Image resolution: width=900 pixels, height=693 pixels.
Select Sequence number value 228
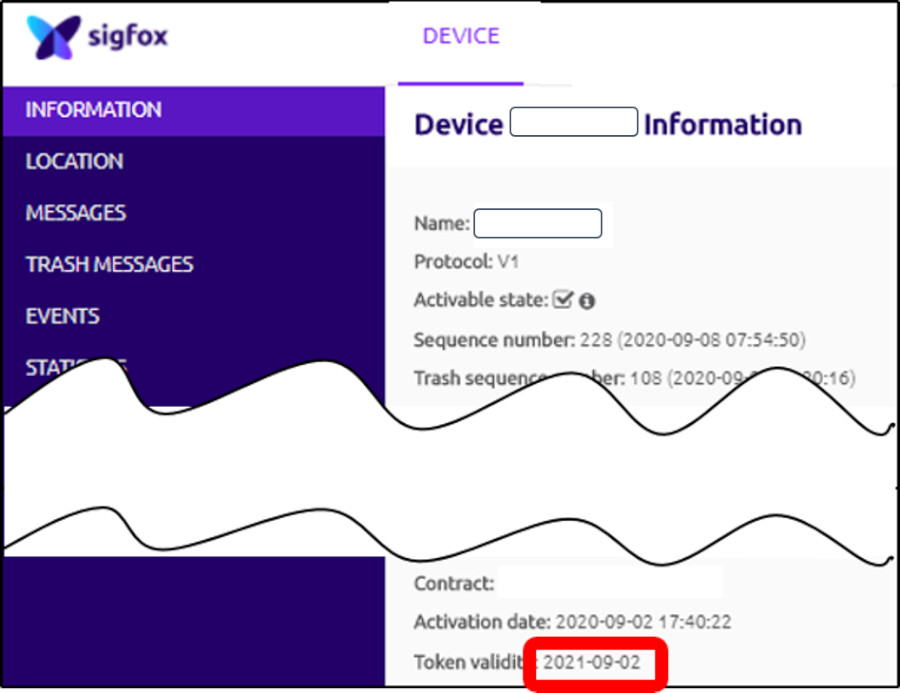(596, 340)
